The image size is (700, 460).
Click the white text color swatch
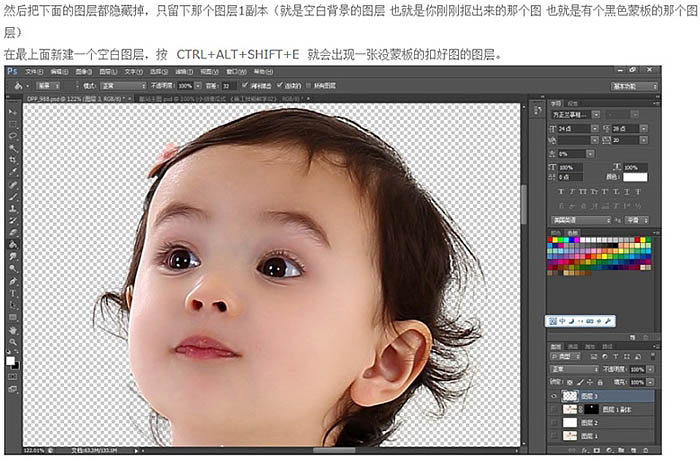point(635,177)
